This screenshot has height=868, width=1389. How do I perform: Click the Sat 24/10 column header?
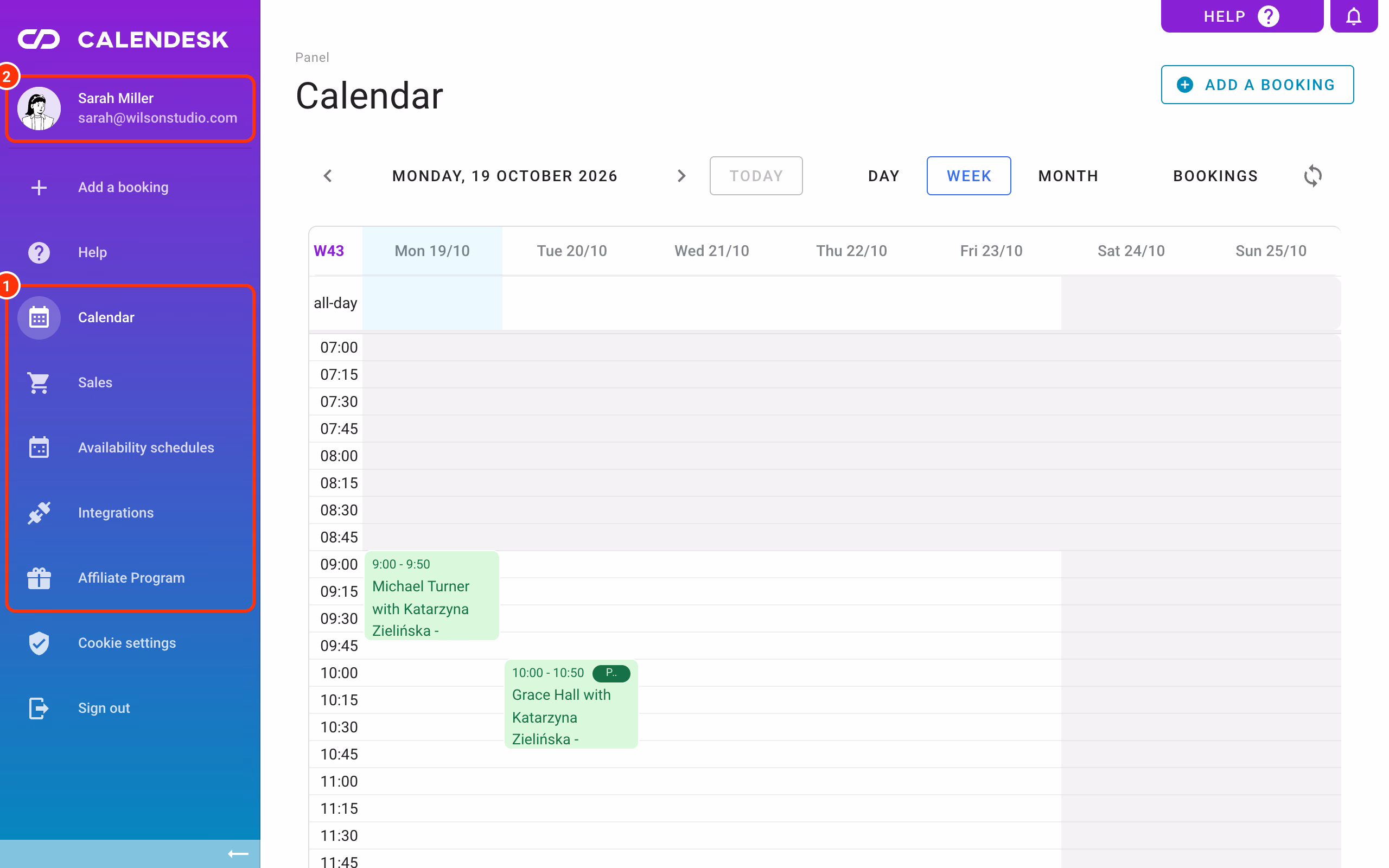[x=1131, y=251]
